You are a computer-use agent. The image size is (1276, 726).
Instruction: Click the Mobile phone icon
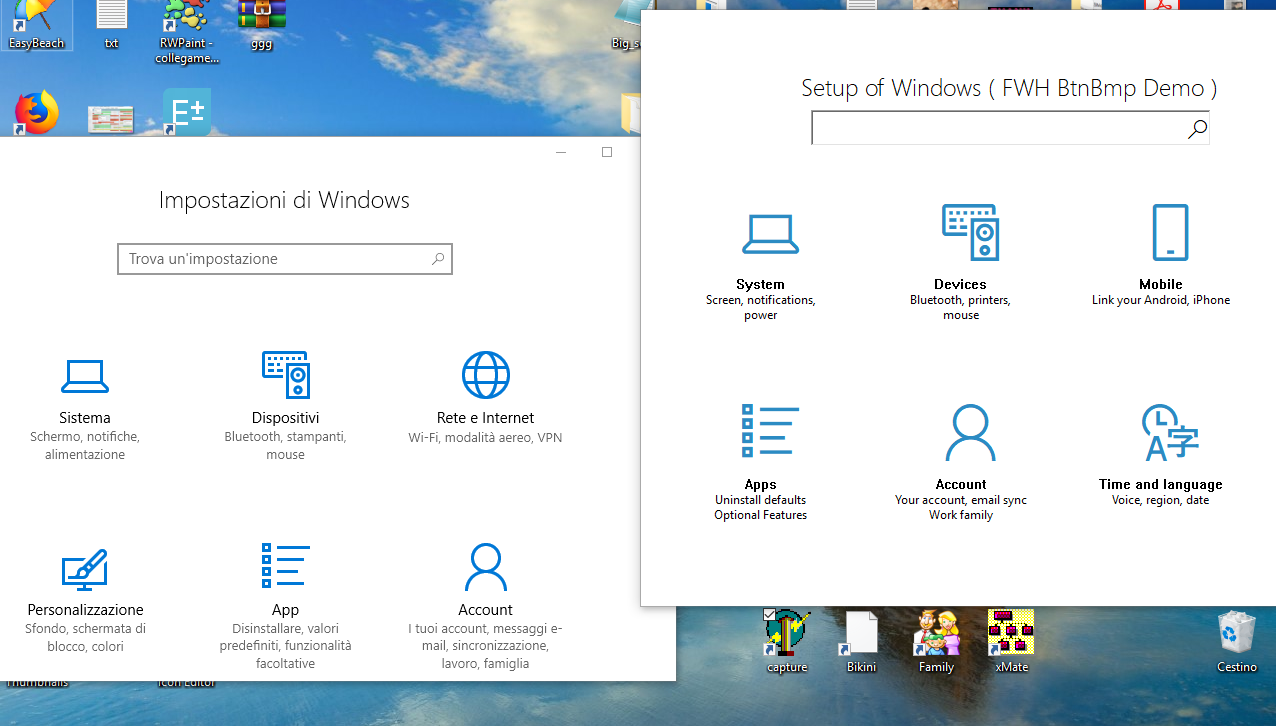click(x=1170, y=233)
